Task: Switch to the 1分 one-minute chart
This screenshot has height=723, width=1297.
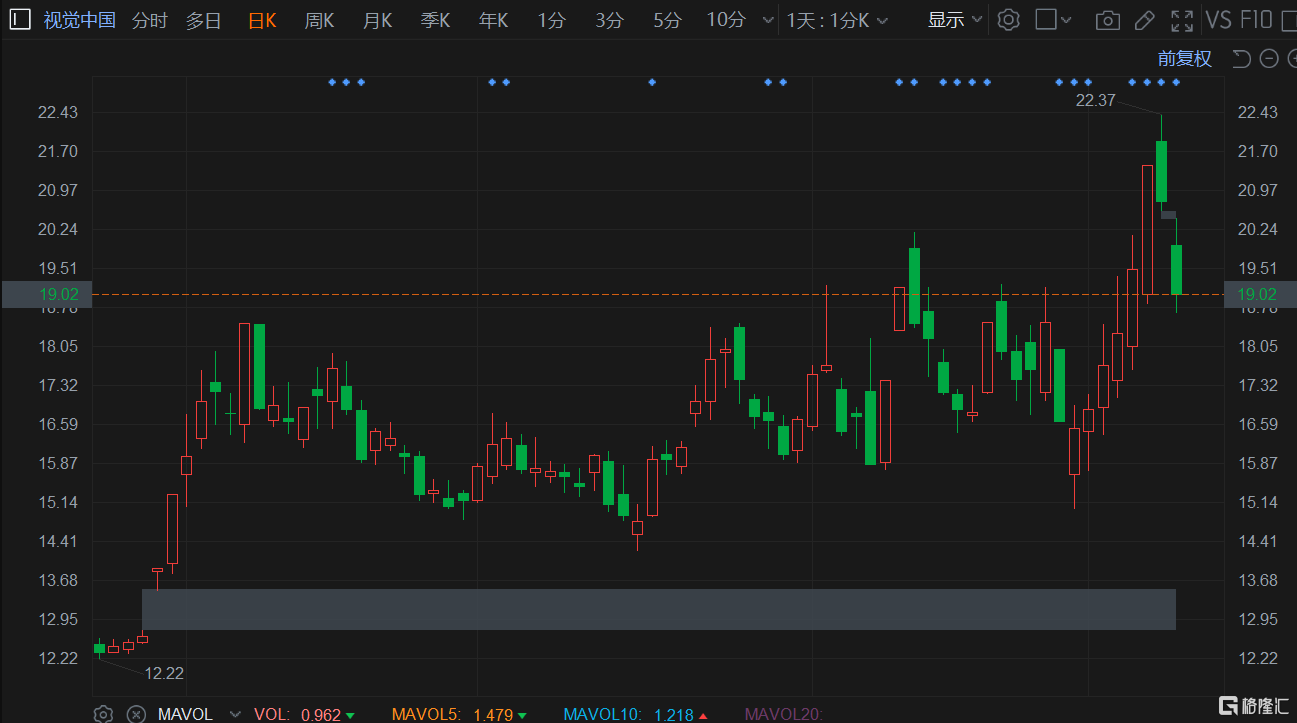Action: click(x=551, y=20)
